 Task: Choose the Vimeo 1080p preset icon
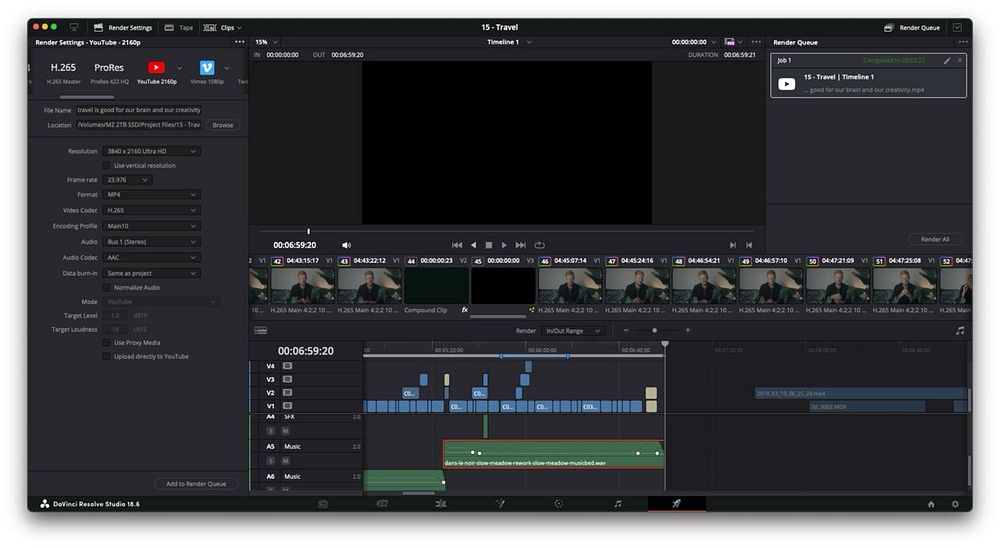(207, 68)
